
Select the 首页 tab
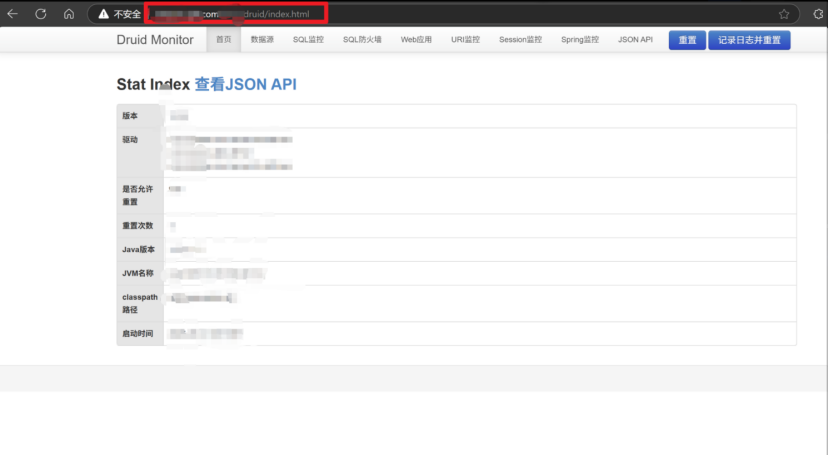pyautogui.click(x=223, y=40)
